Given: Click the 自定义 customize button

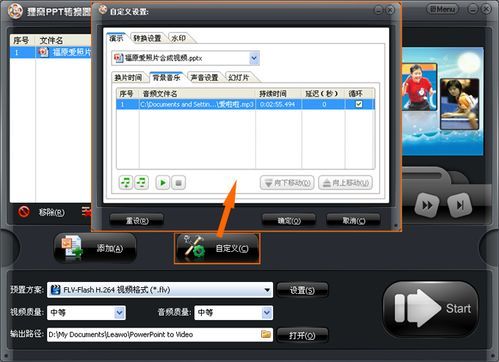Looking at the screenshot, I should [217, 249].
